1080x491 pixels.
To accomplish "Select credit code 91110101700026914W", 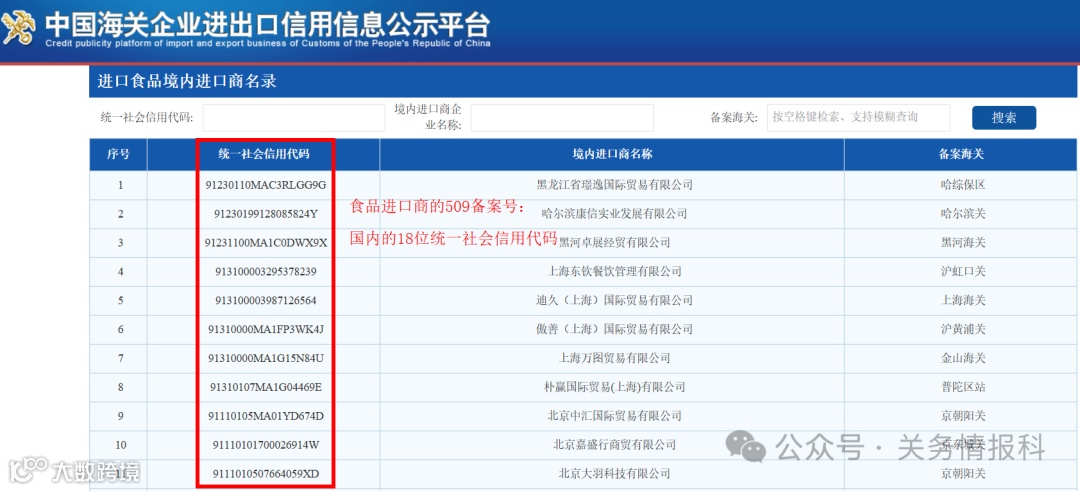I will (266, 446).
